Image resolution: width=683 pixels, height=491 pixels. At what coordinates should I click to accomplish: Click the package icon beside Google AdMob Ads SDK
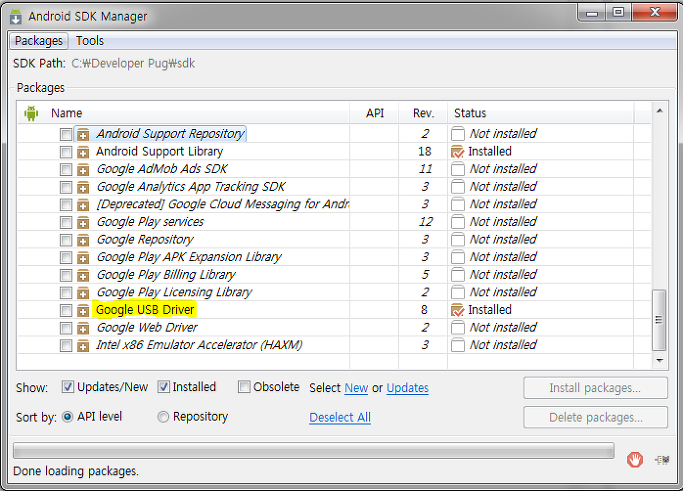pos(83,170)
